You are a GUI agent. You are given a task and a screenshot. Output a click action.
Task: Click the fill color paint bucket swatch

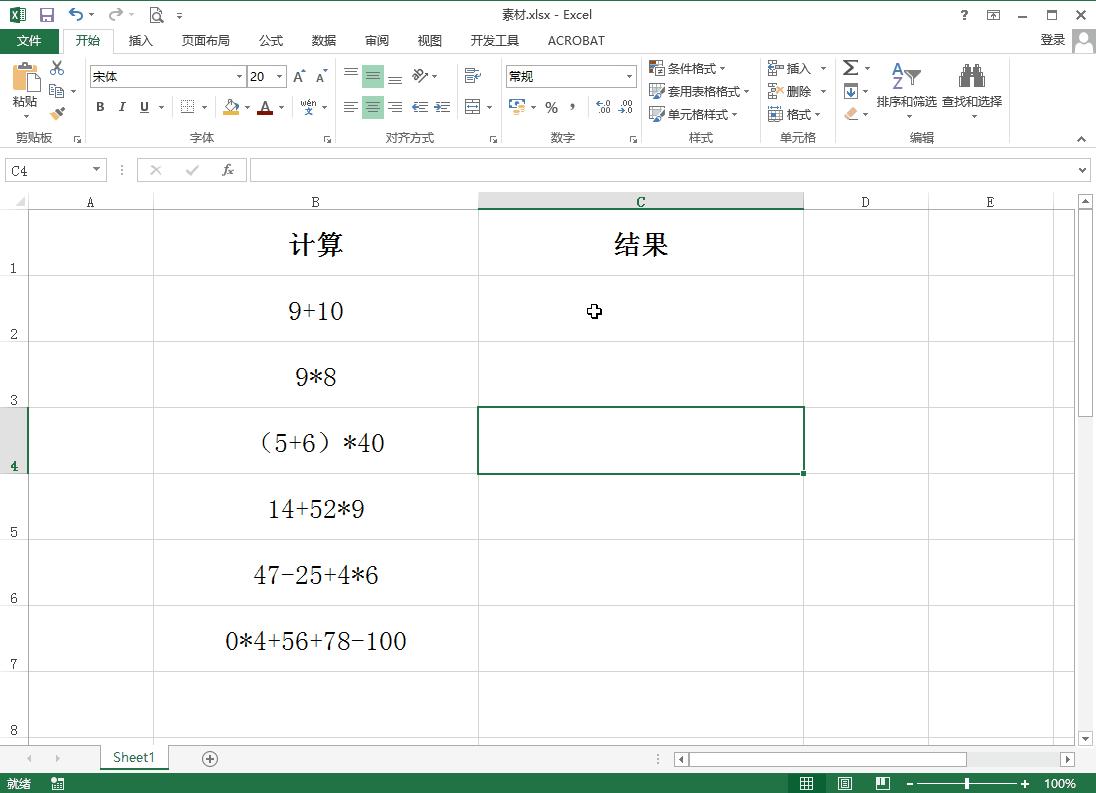[x=231, y=107]
